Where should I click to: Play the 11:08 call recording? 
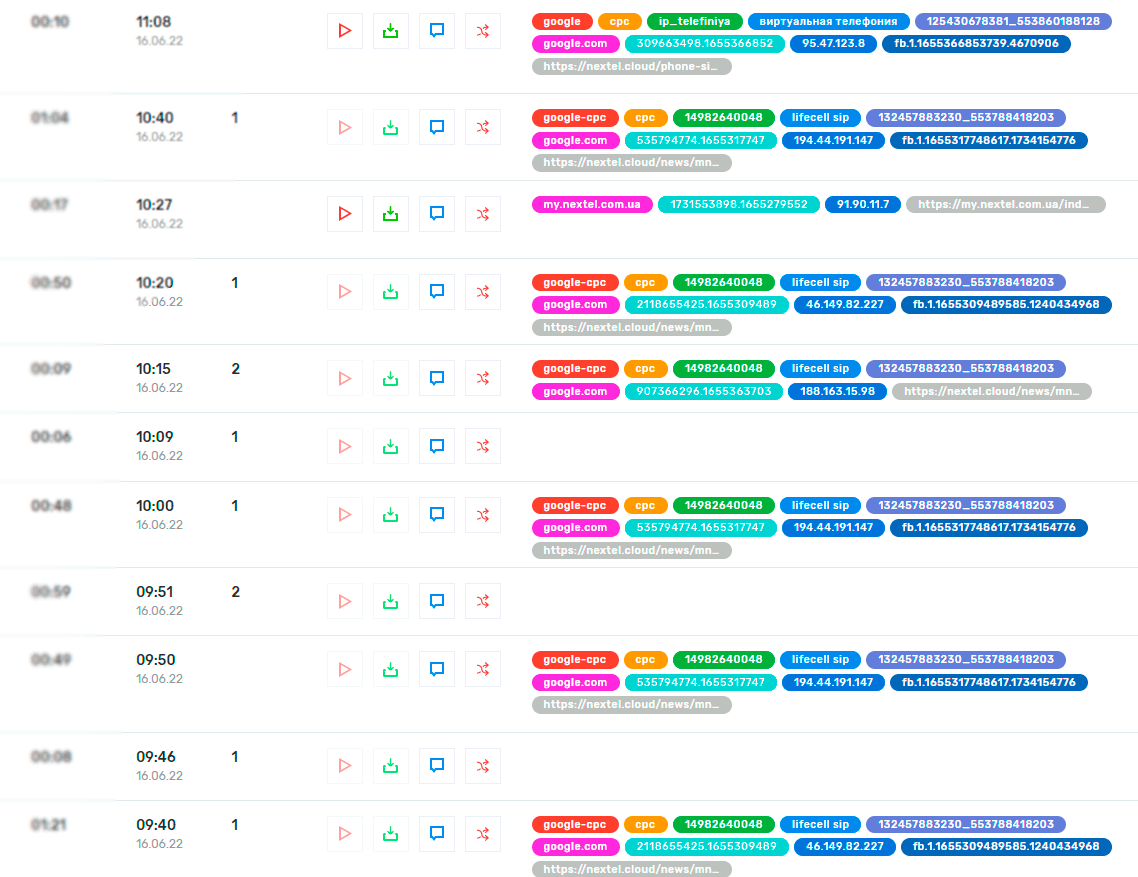point(345,31)
